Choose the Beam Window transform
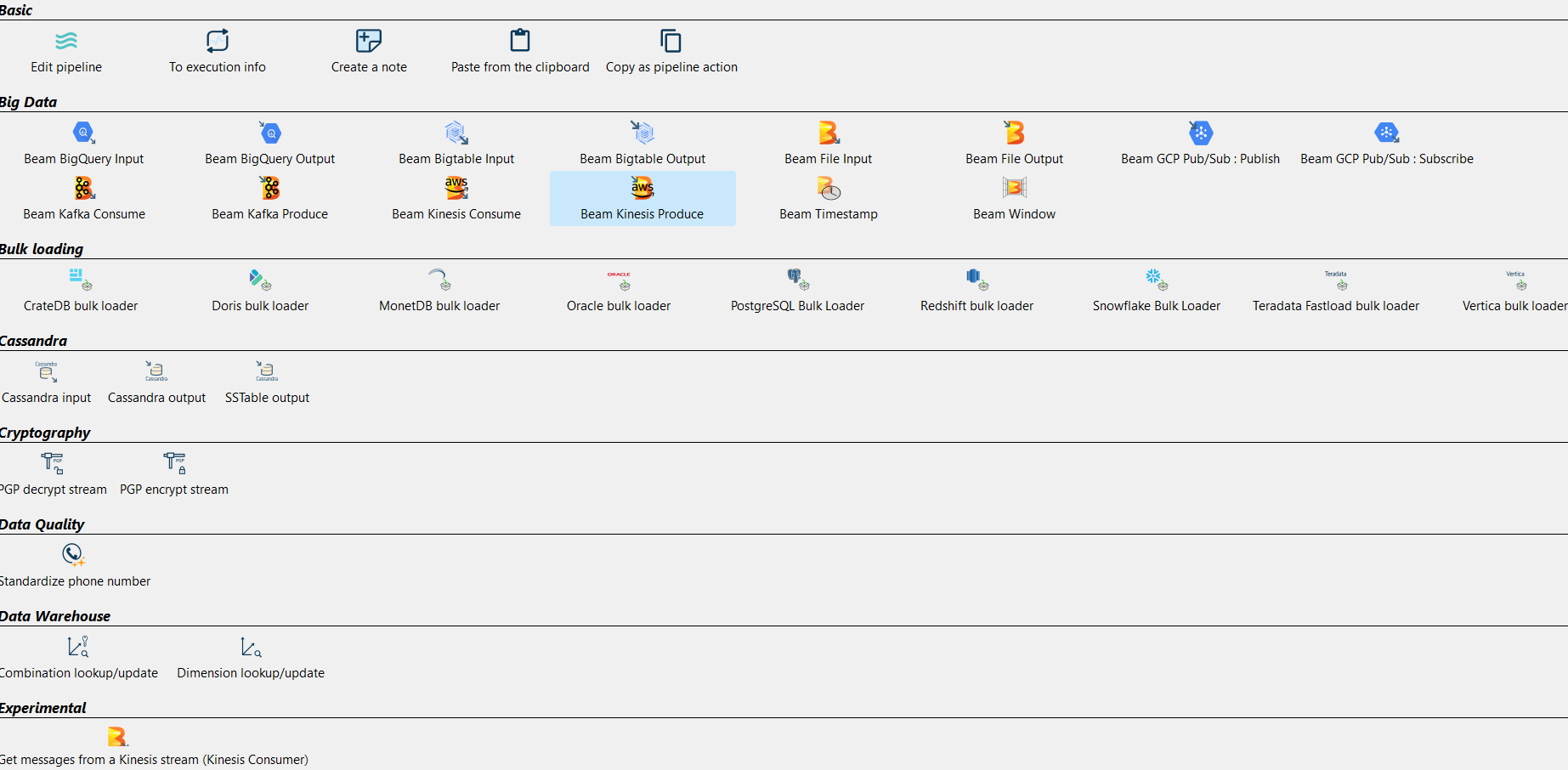The image size is (1568, 770). [x=1014, y=188]
